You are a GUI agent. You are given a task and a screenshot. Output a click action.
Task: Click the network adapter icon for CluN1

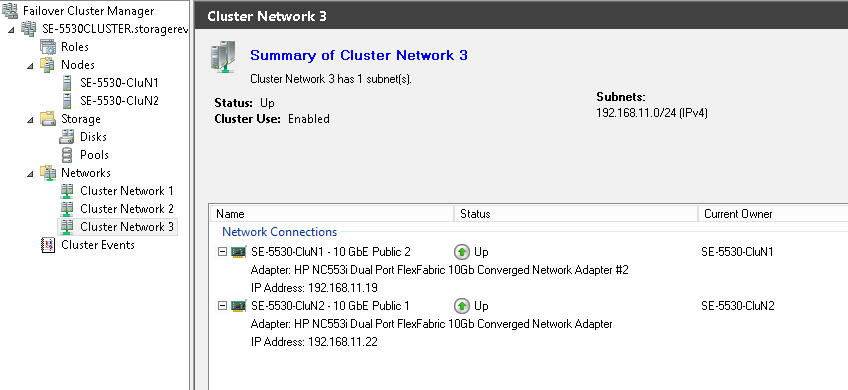coord(238,252)
